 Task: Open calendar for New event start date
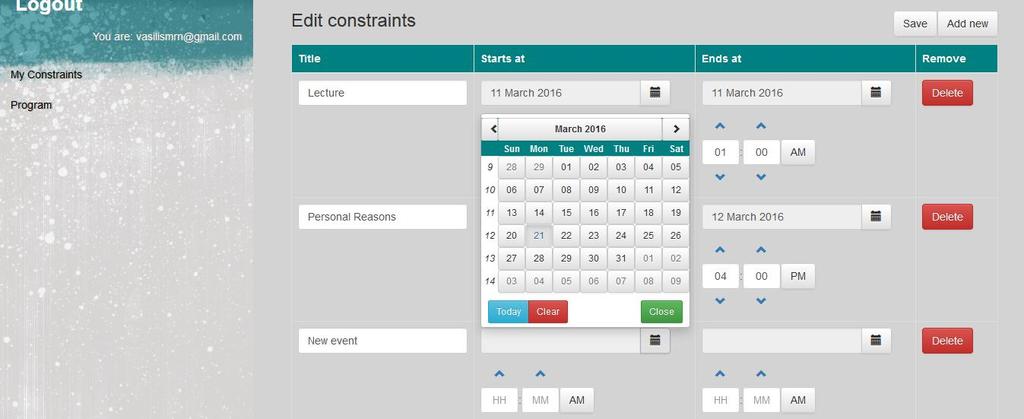[655, 341]
